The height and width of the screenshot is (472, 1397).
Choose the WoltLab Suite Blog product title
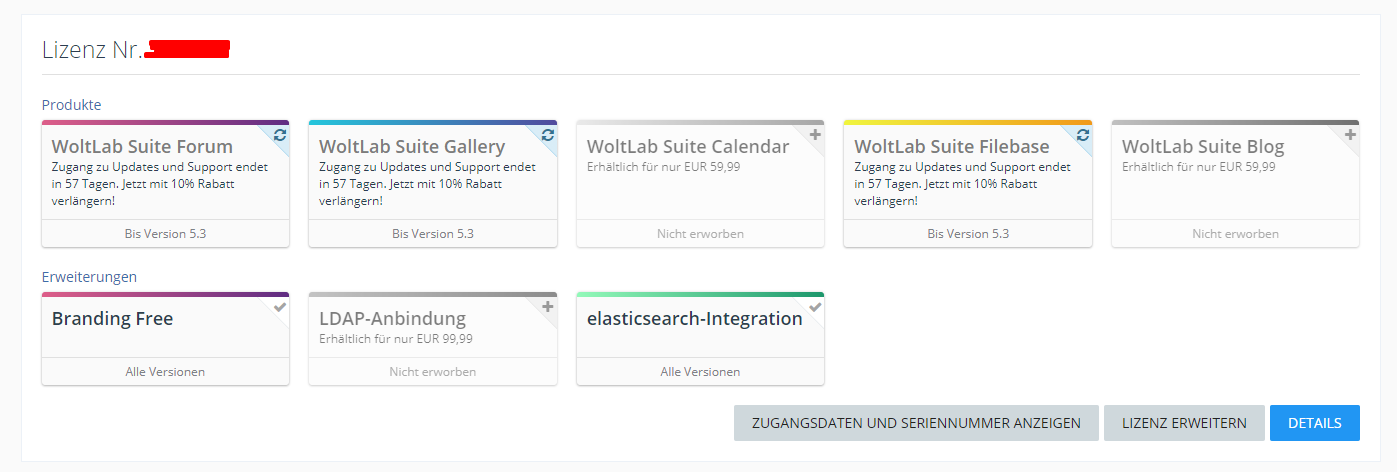pyautogui.click(x=1203, y=147)
